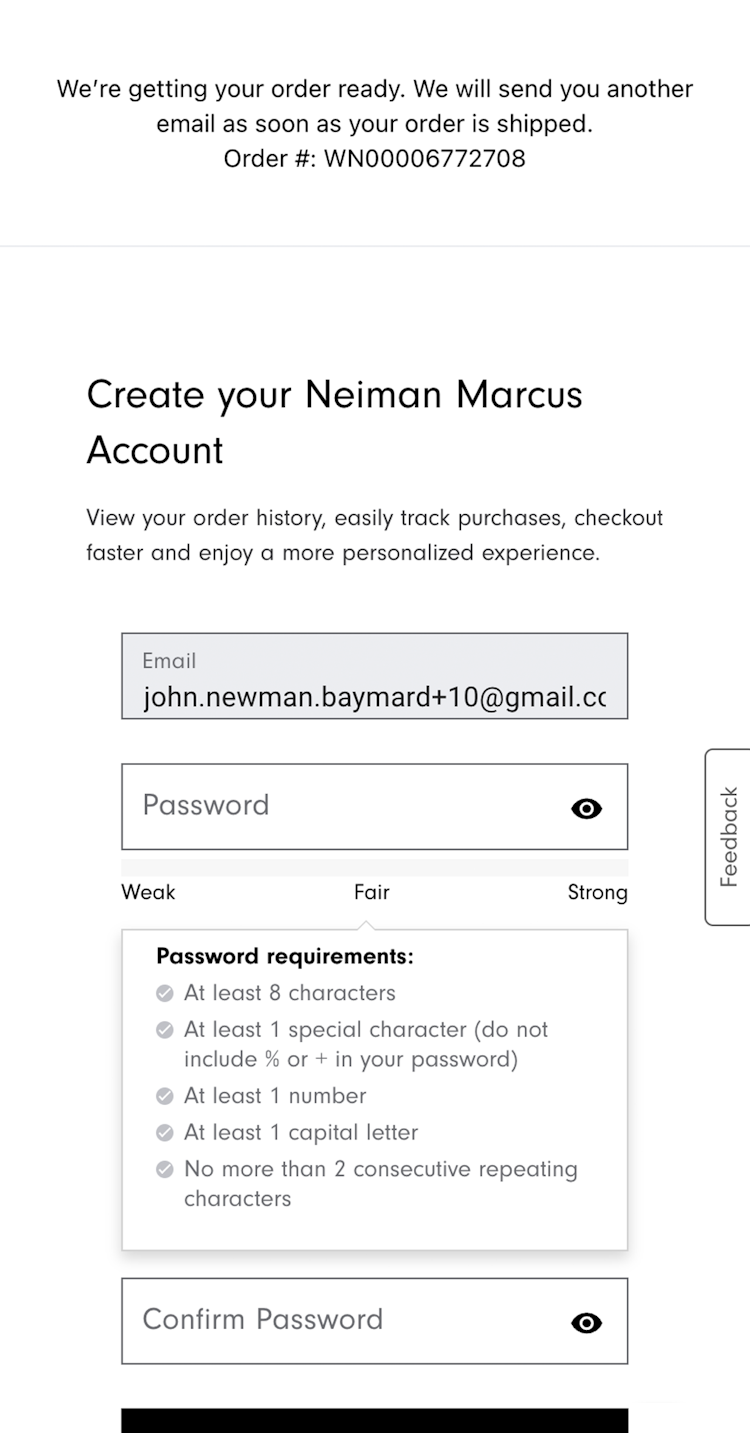
Task: Click the check icon beside "At least 1 number"
Action: coord(165,1096)
